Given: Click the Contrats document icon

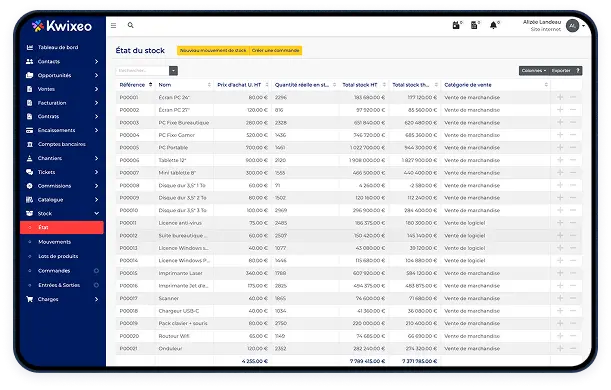Looking at the screenshot, I should (30, 116).
